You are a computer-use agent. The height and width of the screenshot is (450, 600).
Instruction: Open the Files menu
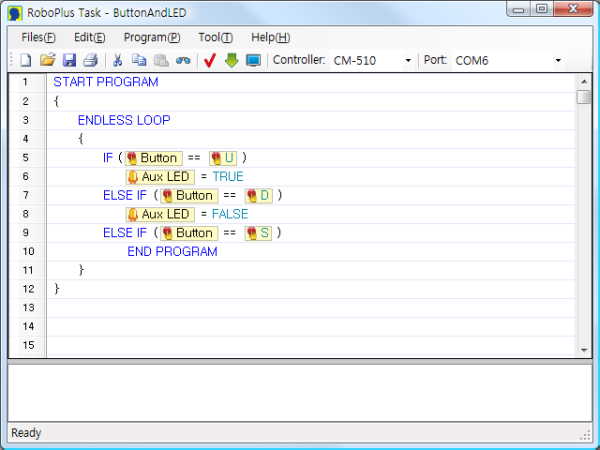pyautogui.click(x=38, y=37)
